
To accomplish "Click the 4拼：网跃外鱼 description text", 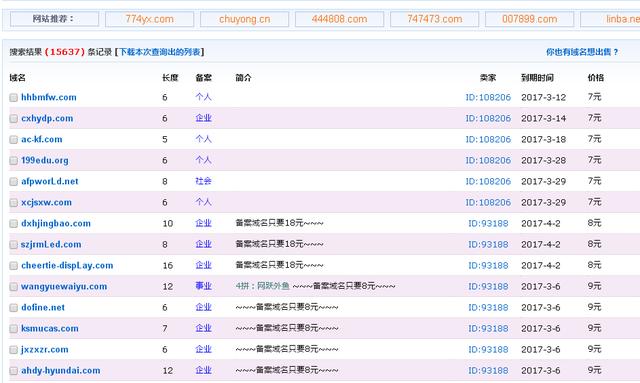I will 262,286.
